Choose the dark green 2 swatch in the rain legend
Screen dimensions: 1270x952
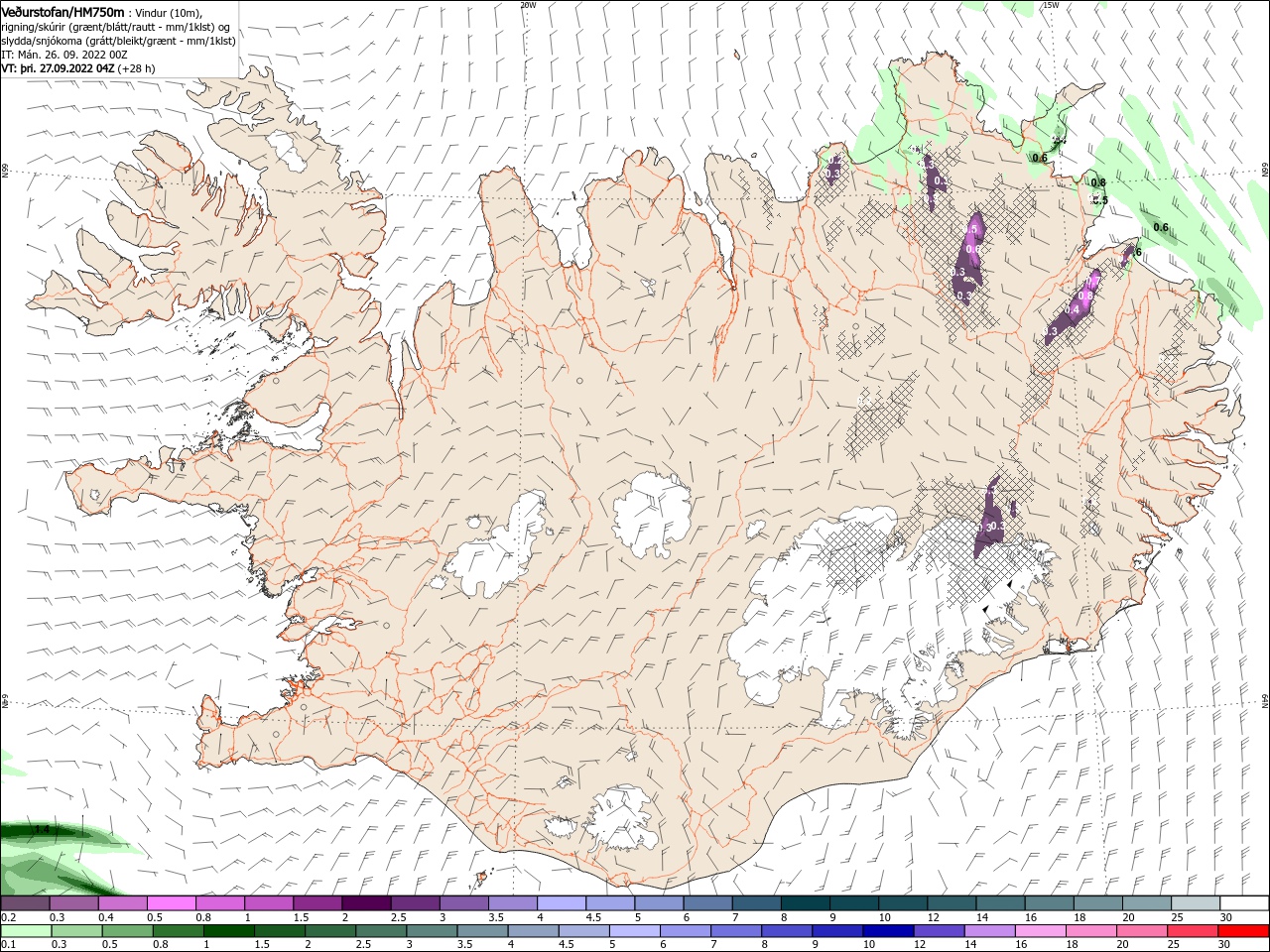coord(329,931)
